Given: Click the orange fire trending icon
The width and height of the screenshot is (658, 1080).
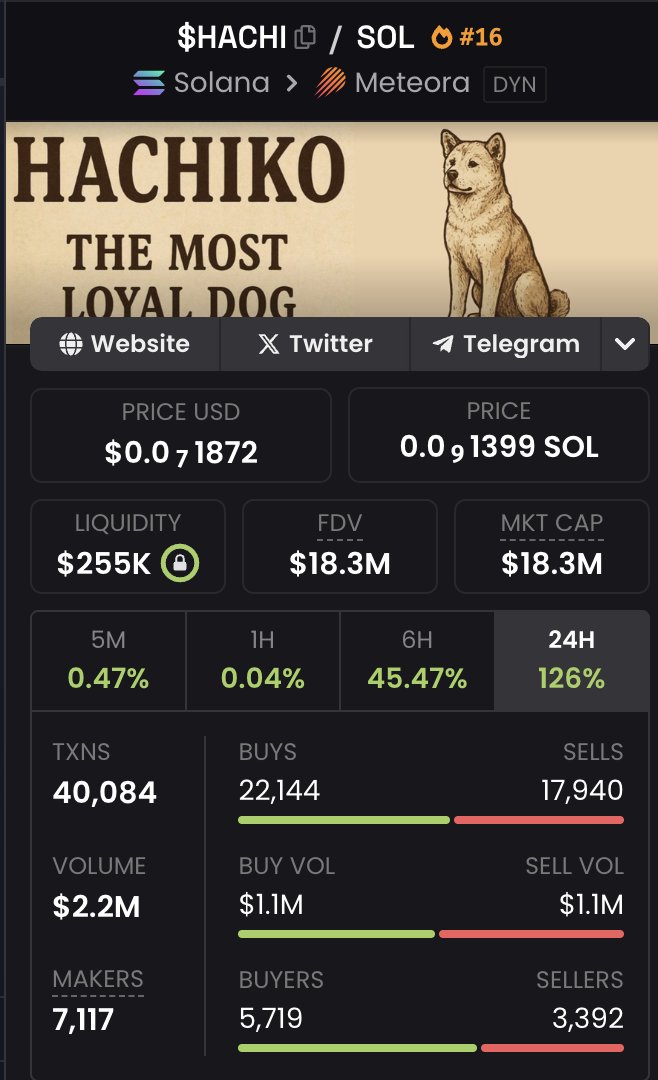Looking at the screenshot, I should coord(441,38).
